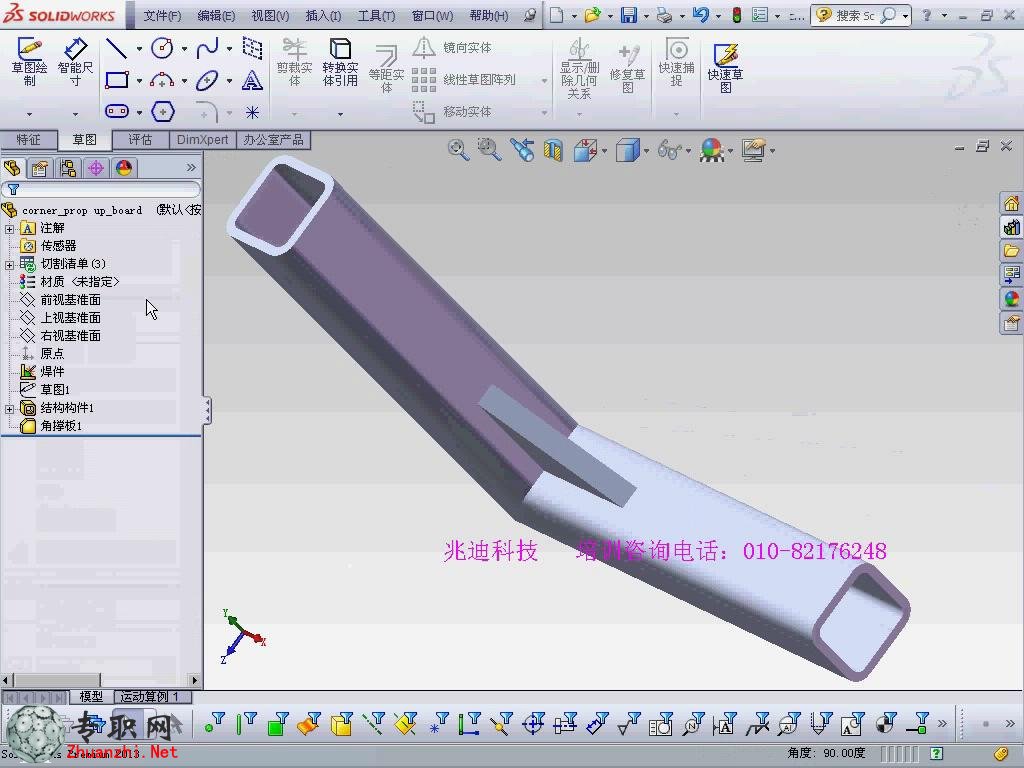The image size is (1024, 768).
Task: Select the 智能尺寸 smart dimension tool
Action: coord(75,61)
